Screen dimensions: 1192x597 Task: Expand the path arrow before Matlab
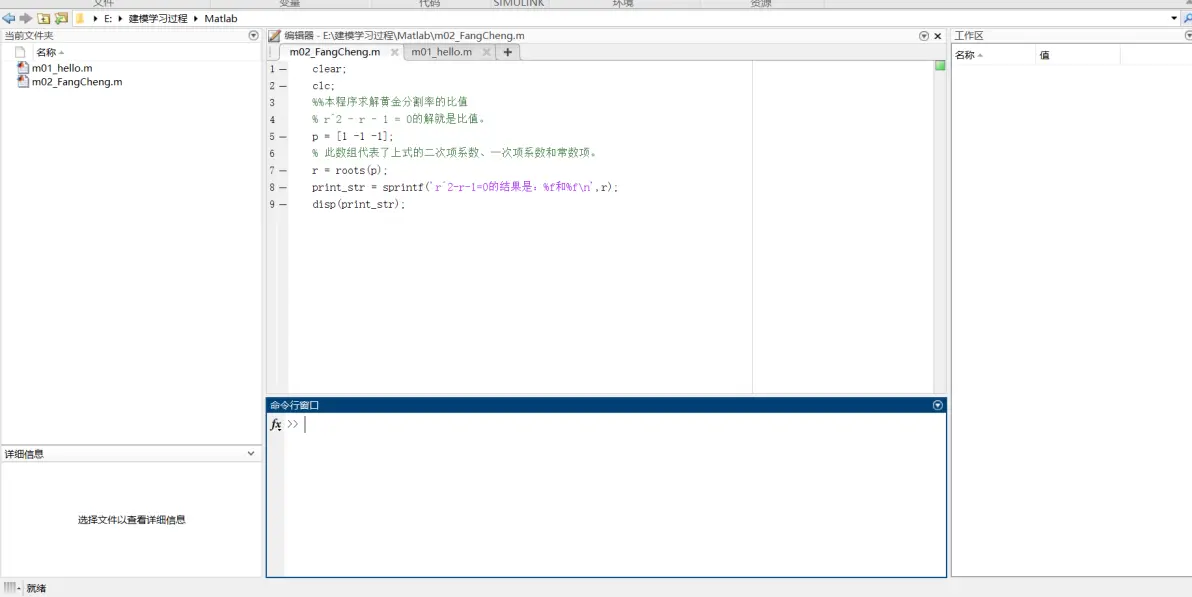196,18
